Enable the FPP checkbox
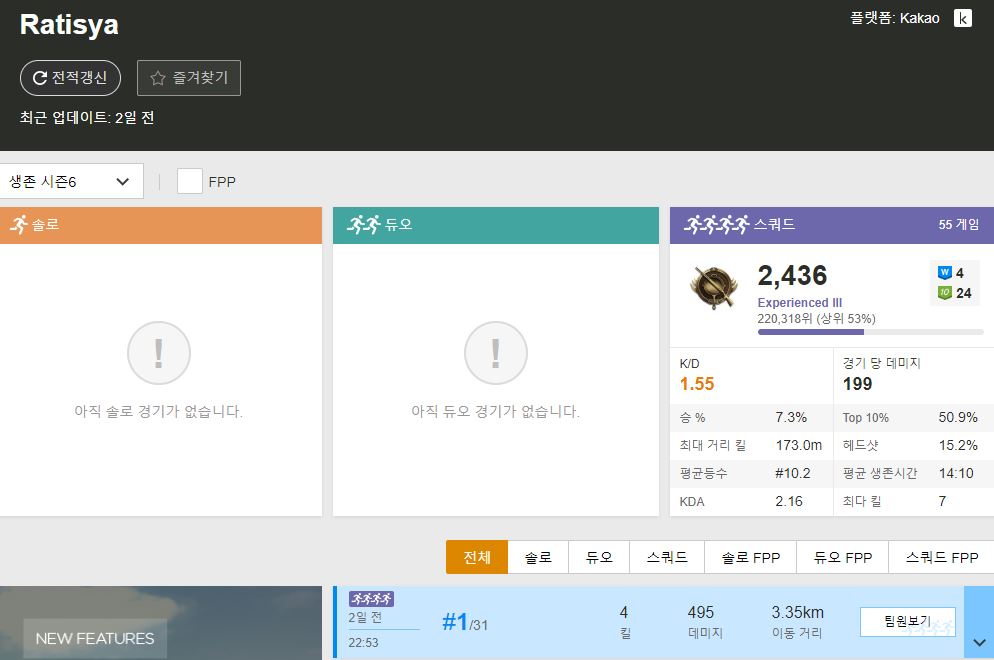 [190, 181]
